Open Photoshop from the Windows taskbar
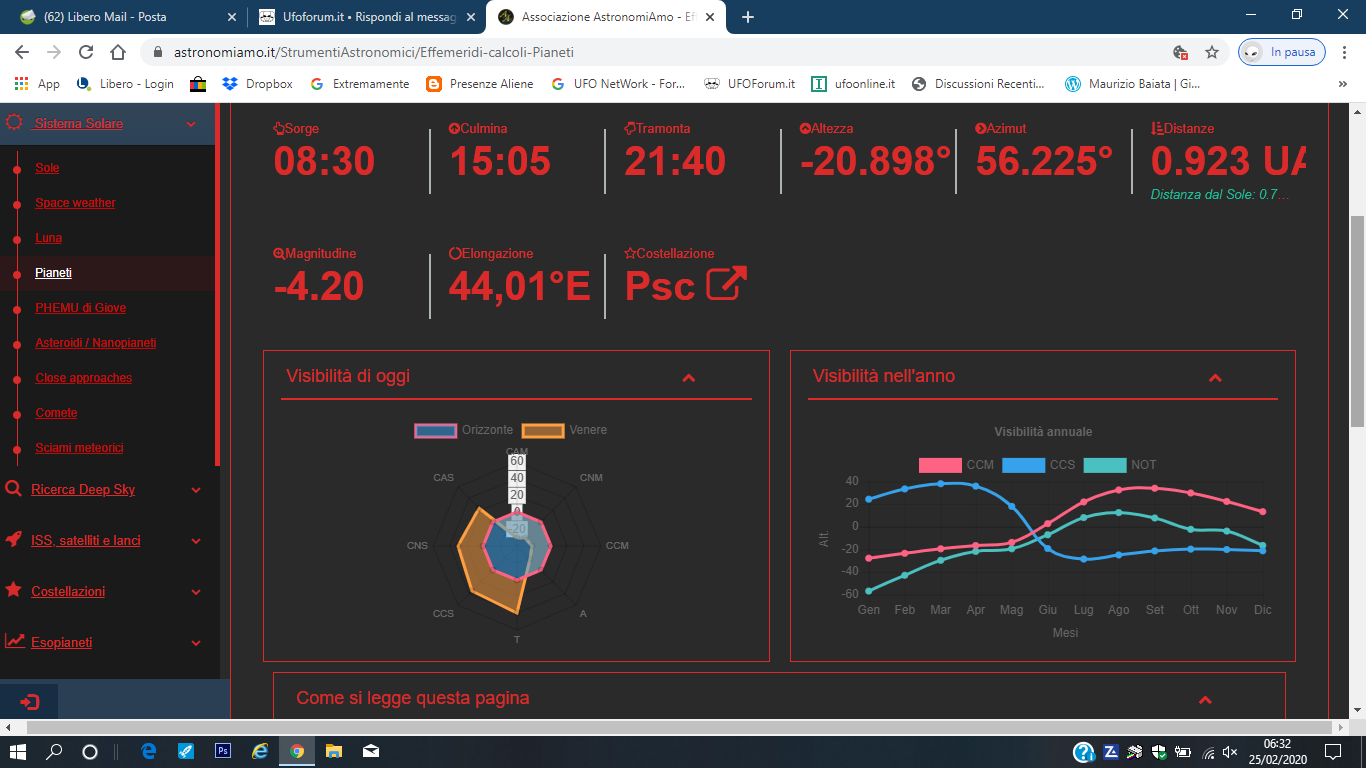The width and height of the screenshot is (1366, 768). point(223,750)
